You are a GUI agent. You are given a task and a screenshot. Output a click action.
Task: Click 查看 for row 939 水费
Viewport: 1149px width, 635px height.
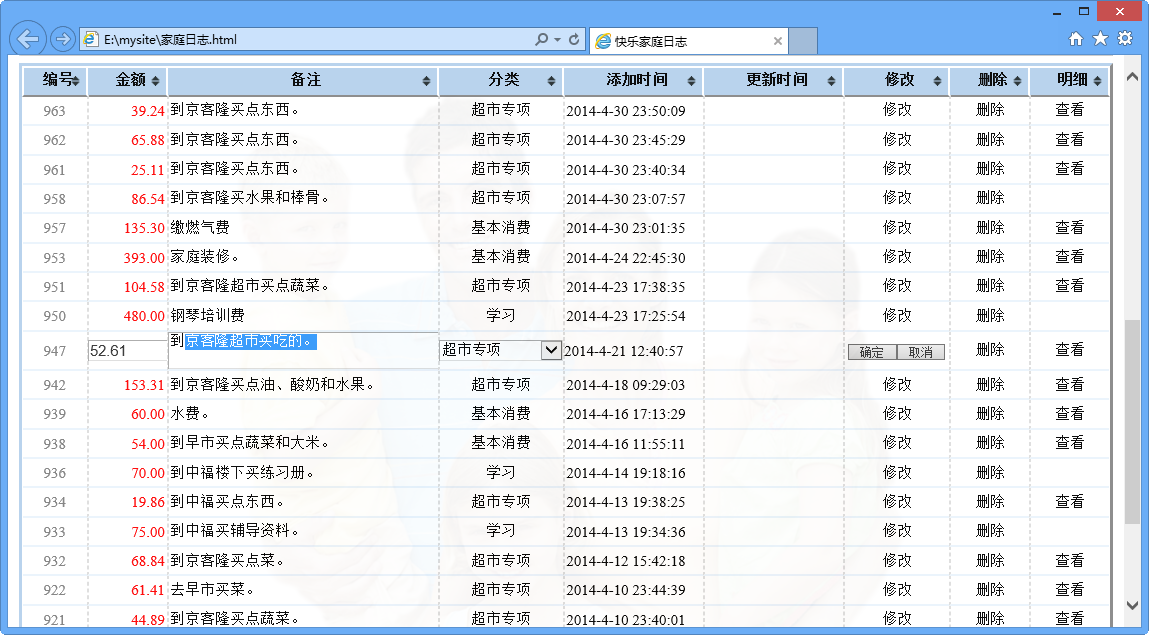[1069, 414]
